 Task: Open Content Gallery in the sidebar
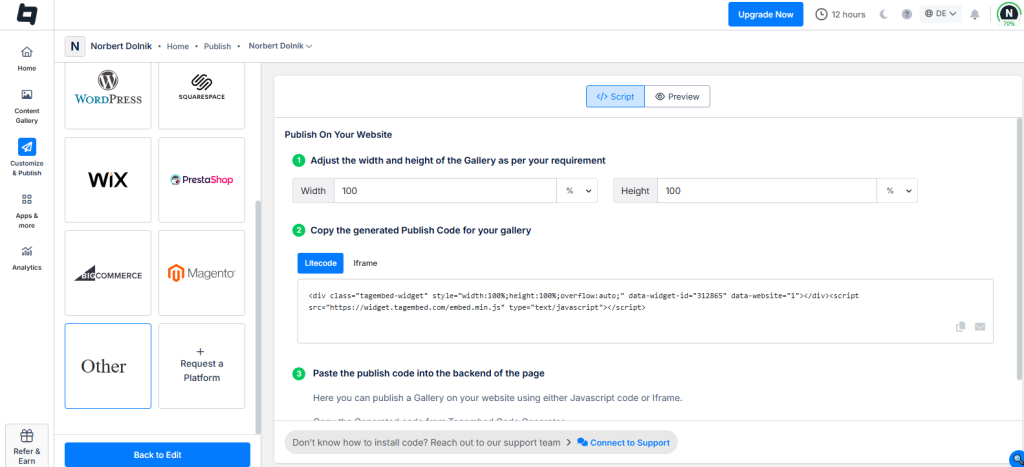27,106
